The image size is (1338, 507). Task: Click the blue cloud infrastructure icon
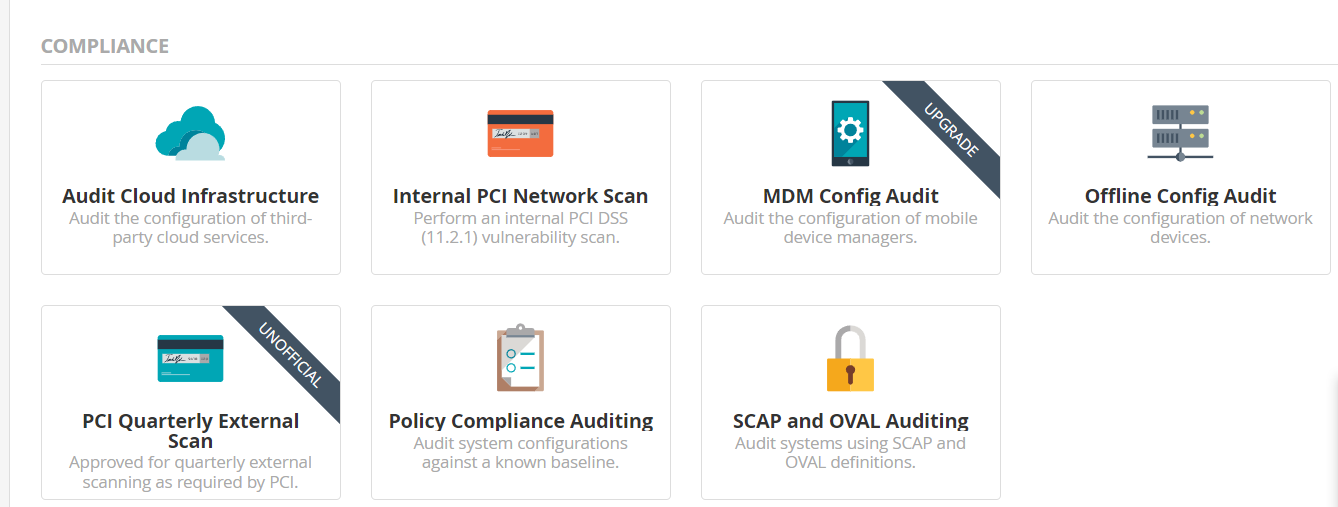[x=190, y=133]
